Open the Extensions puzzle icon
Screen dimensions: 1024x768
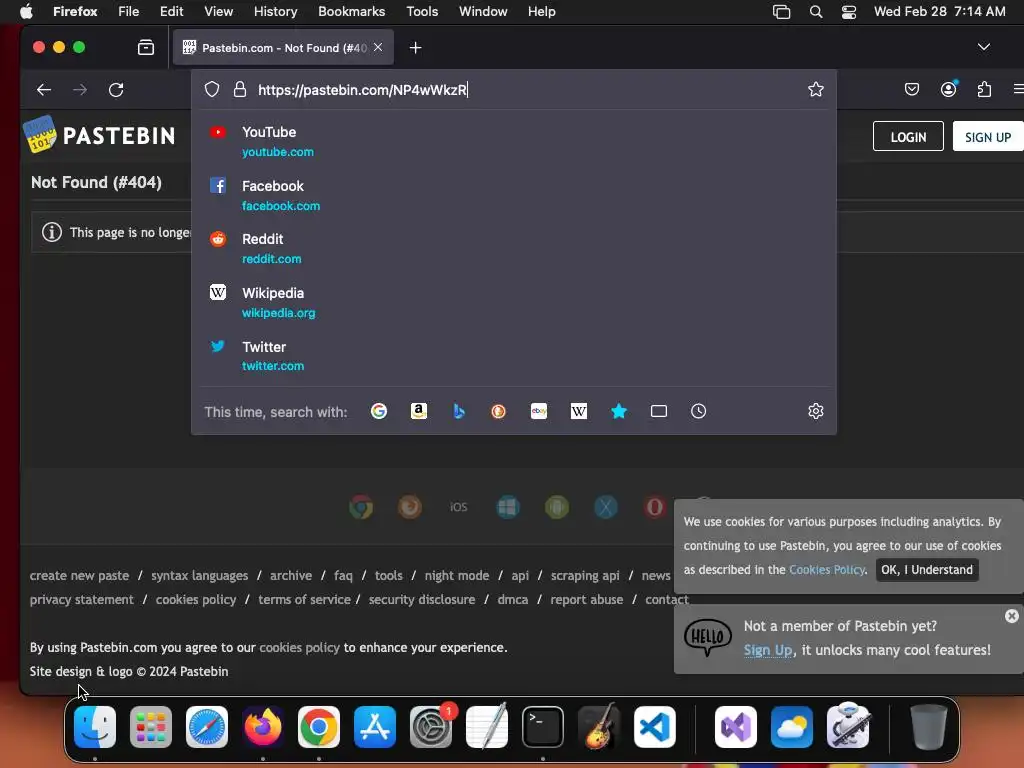click(x=984, y=89)
